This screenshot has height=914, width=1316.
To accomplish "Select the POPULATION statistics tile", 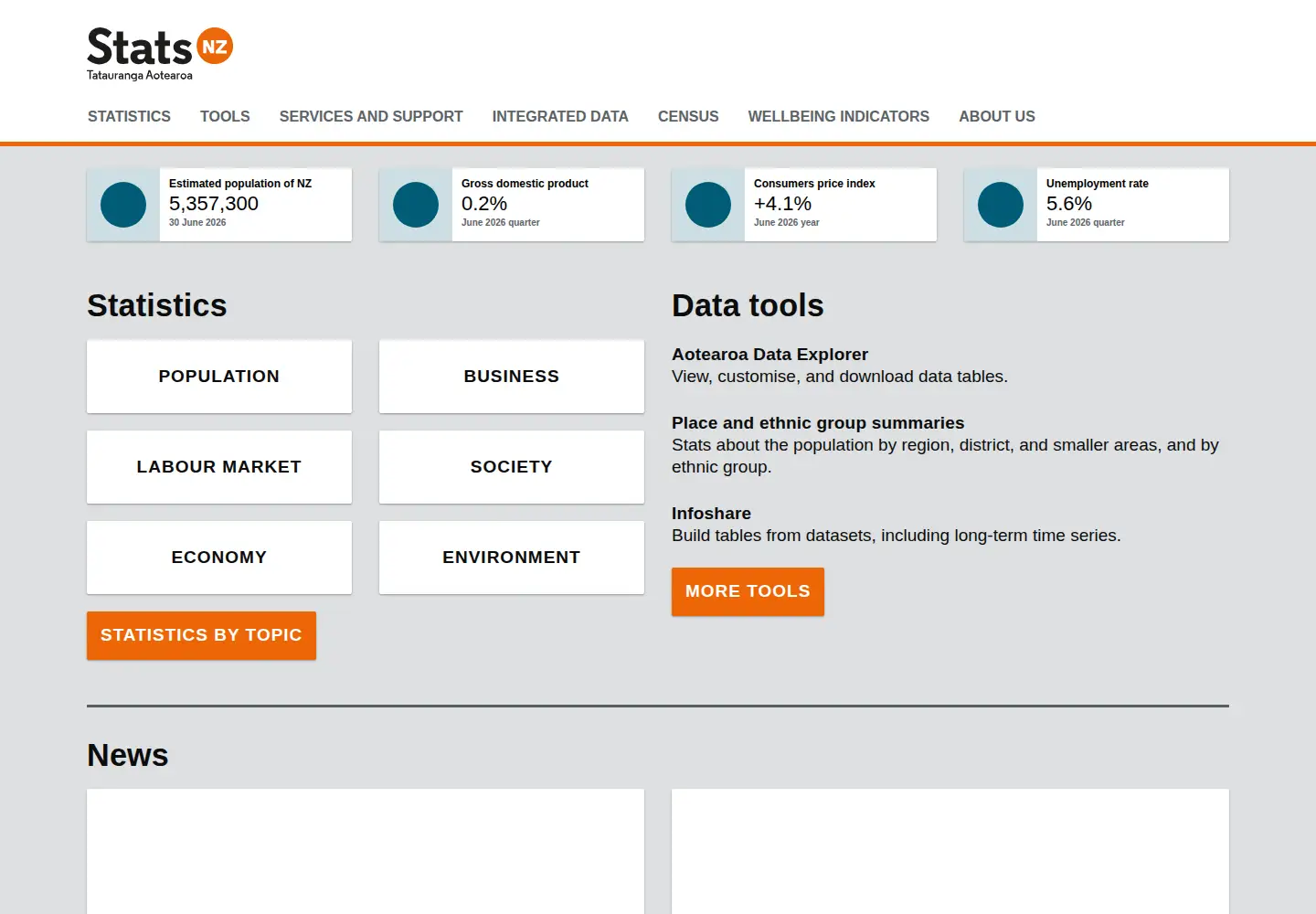I will pos(219,377).
